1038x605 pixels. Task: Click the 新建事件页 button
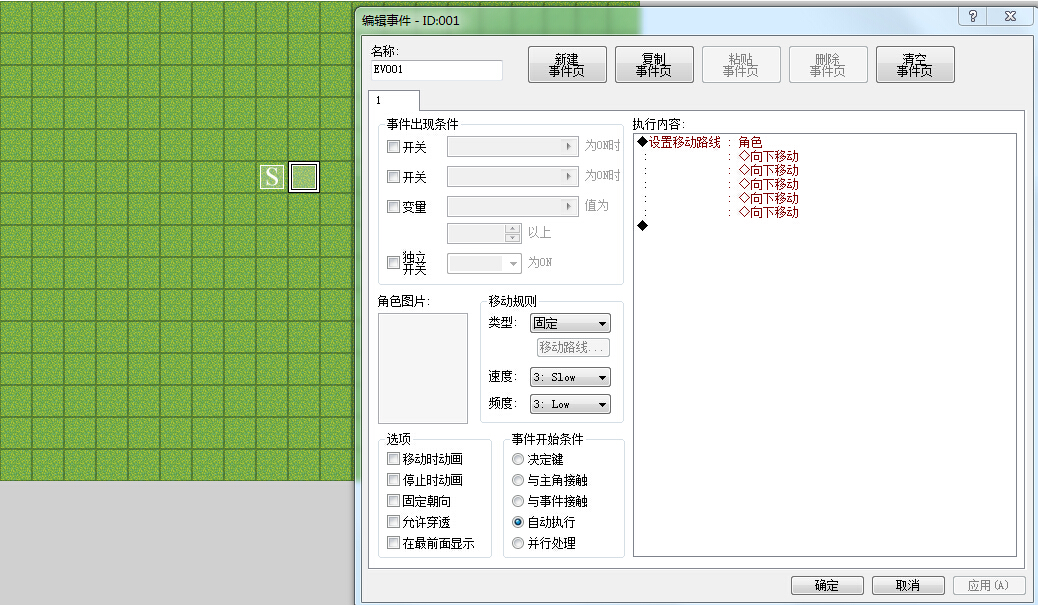[x=567, y=65]
